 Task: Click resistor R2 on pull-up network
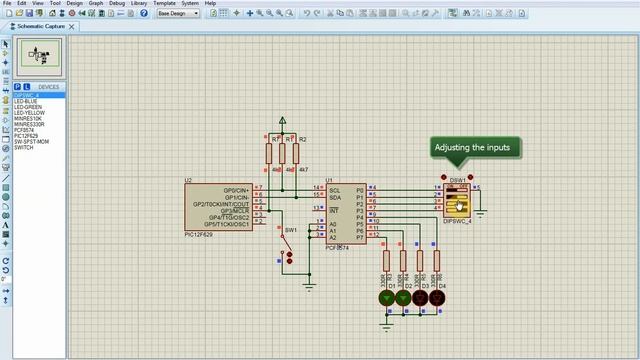(x=296, y=153)
